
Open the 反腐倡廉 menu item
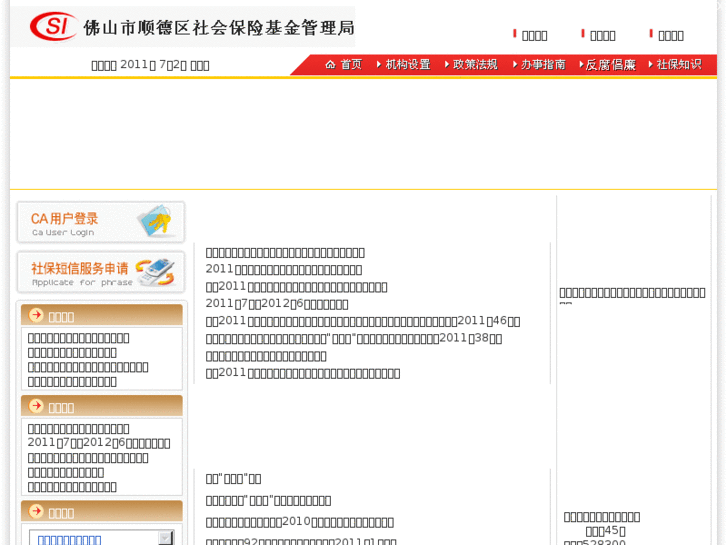[x=610, y=64]
